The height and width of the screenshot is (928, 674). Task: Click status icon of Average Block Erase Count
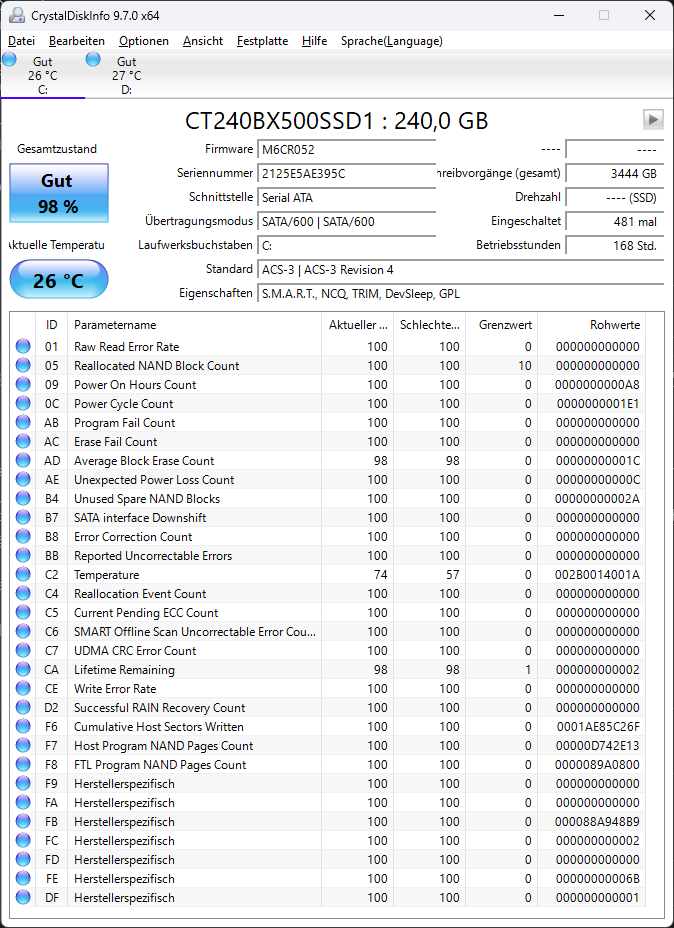click(x=23, y=460)
